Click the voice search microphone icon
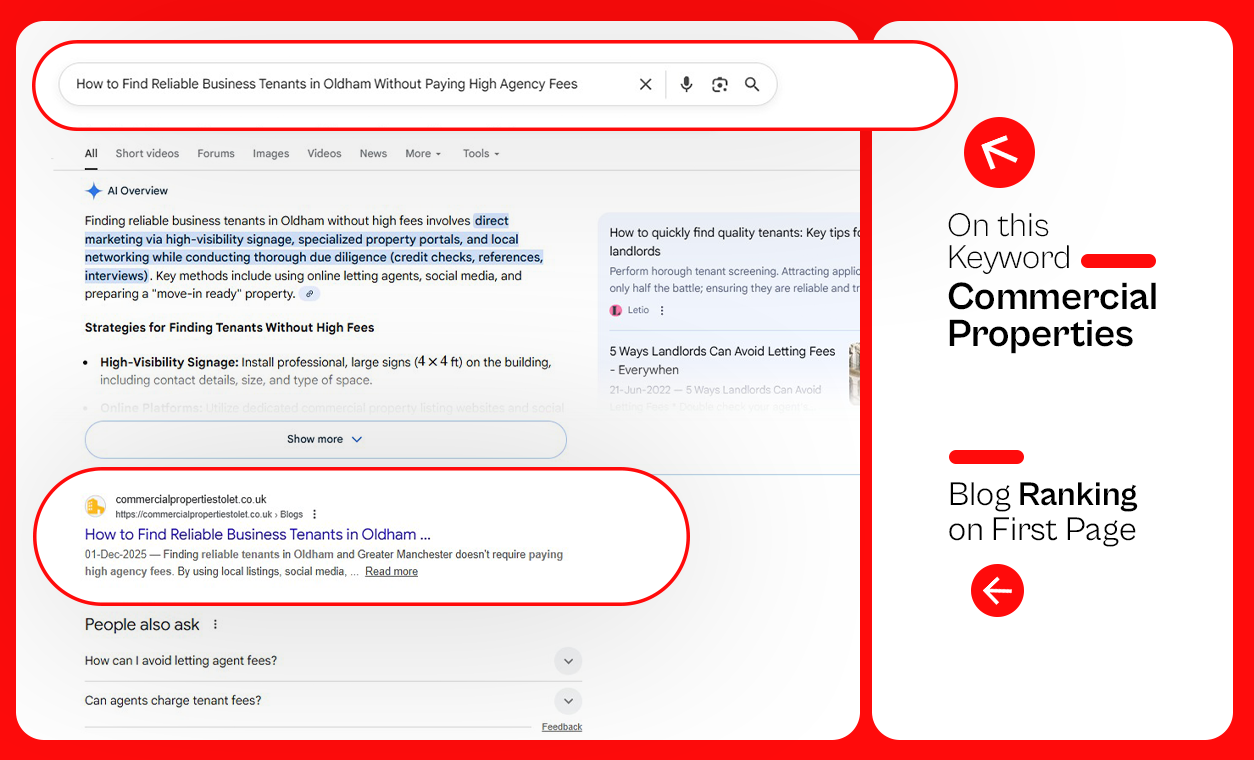This screenshot has width=1254, height=760. click(x=686, y=85)
